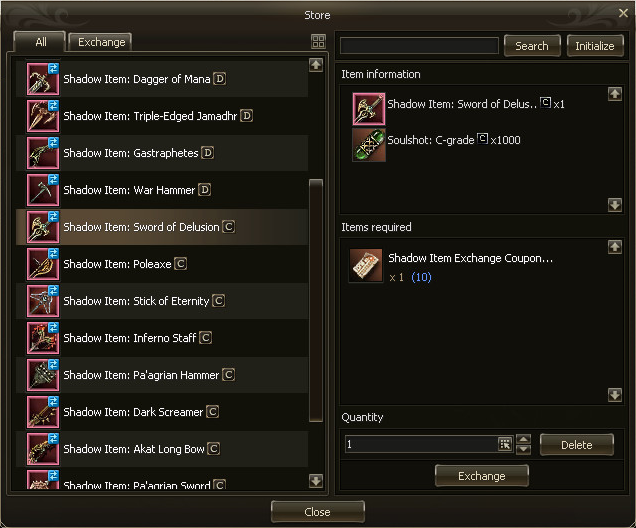Switch to the All tab
Viewport: 636px width, 528px height.
(40, 42)
